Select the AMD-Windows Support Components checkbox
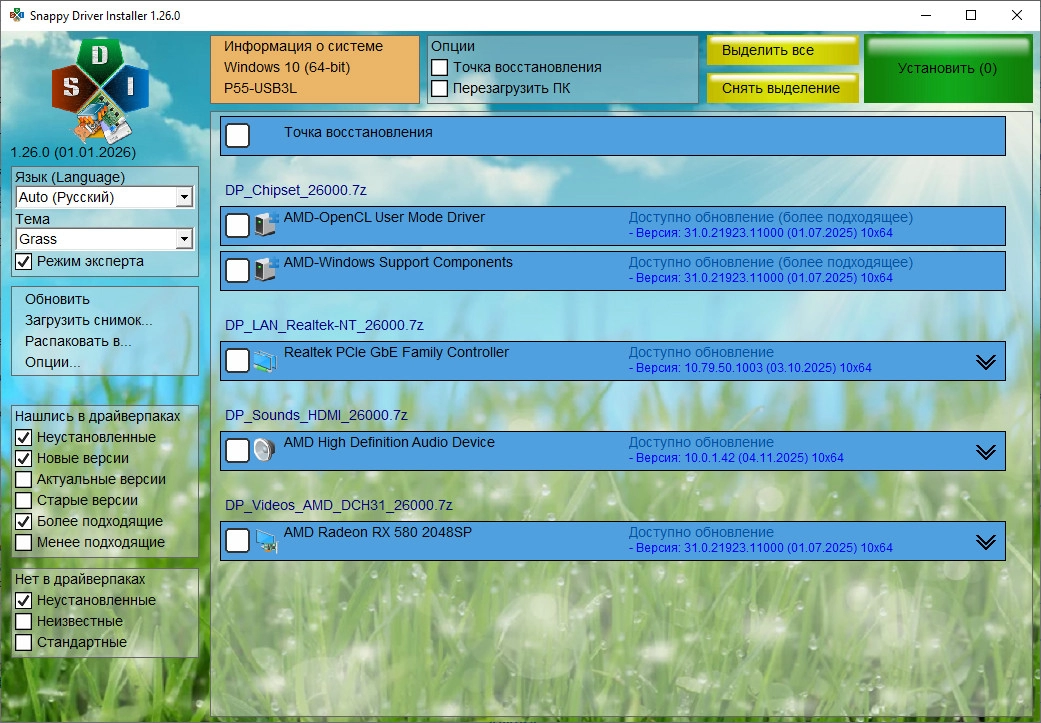Image resolution: width=1041 pixels, height=723 pixels. (x=238, y=270)
